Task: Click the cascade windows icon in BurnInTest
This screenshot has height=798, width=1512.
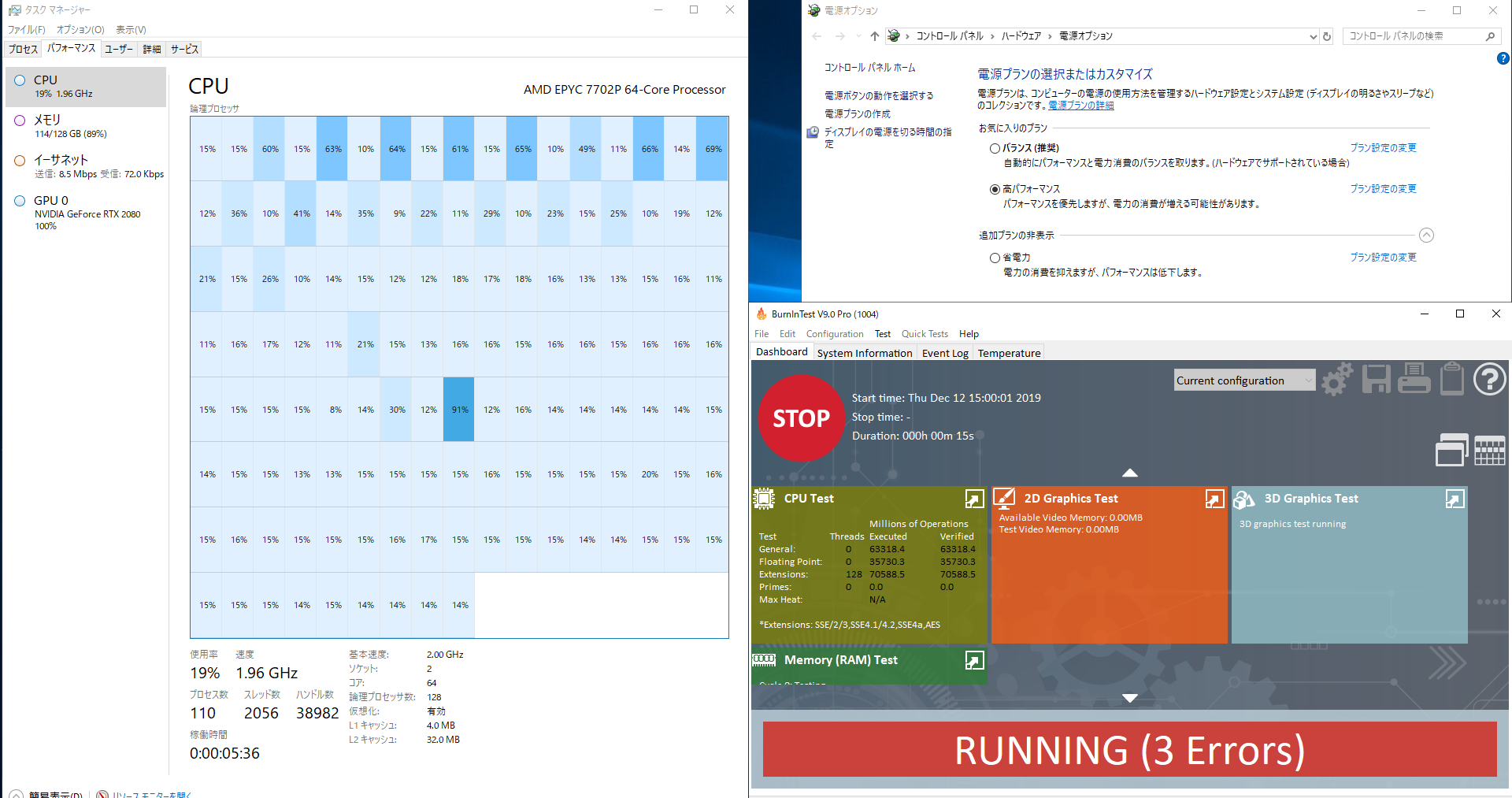Action: coord(1451,450)
